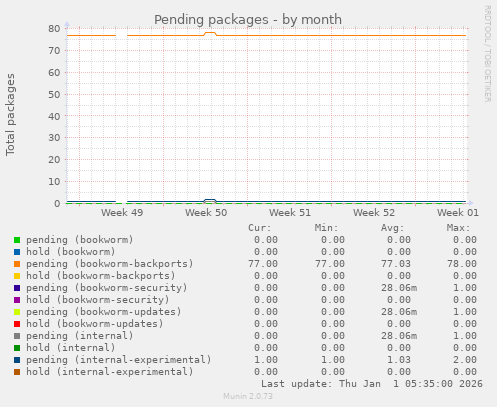Image resolution: width=497 pixels, height=407 pixels.
Task: Click the pending (bookworm) green color swatch
Action: [17, 240]
